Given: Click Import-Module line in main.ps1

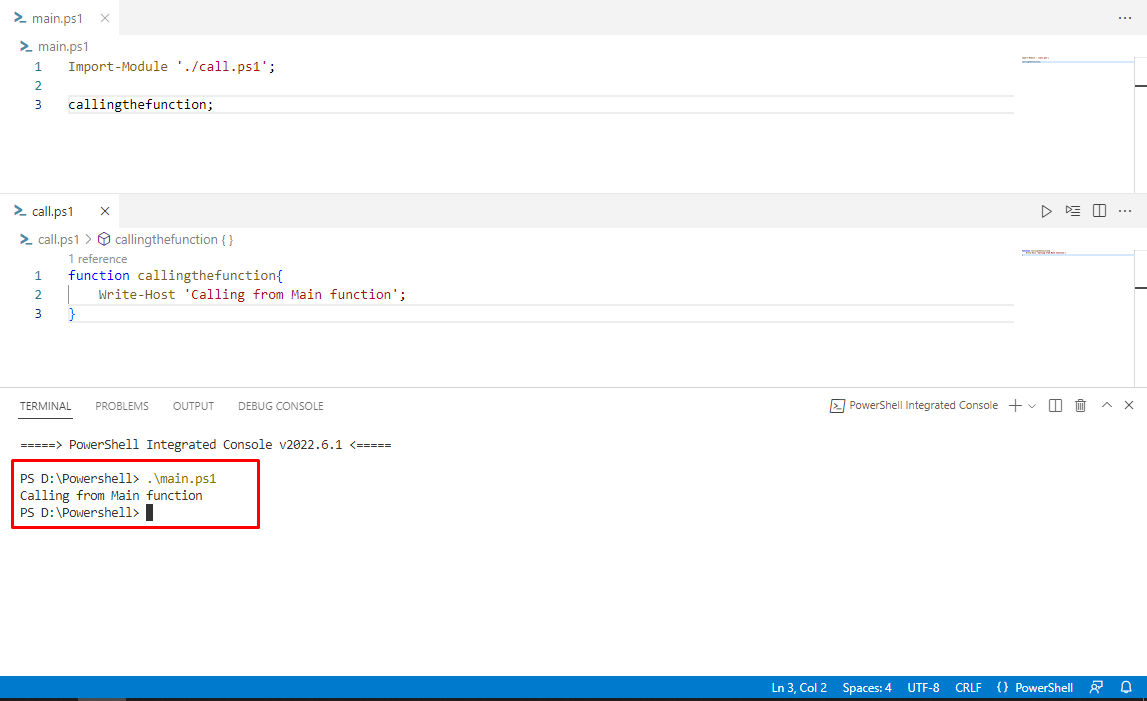Looking at the screenshot, I should click(172, 67).
